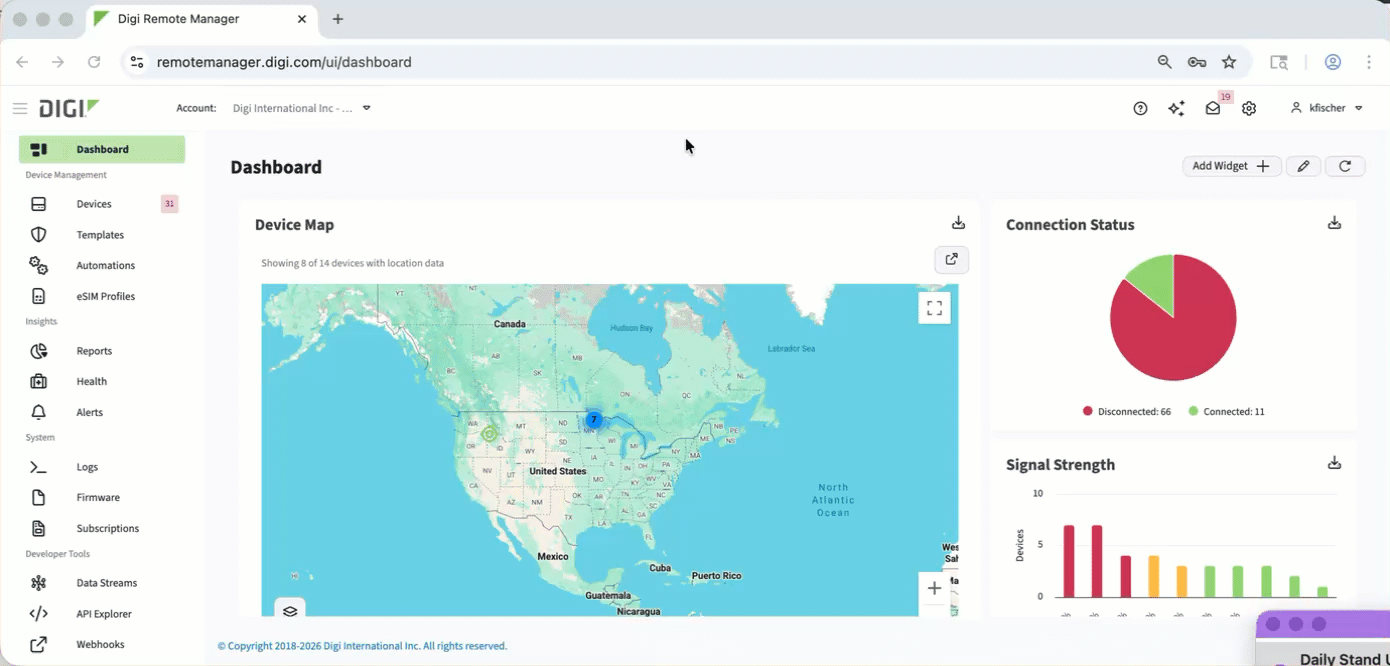Open the notifications inbox icon
Viewport: 1390px width, 666px height.
1213,108
